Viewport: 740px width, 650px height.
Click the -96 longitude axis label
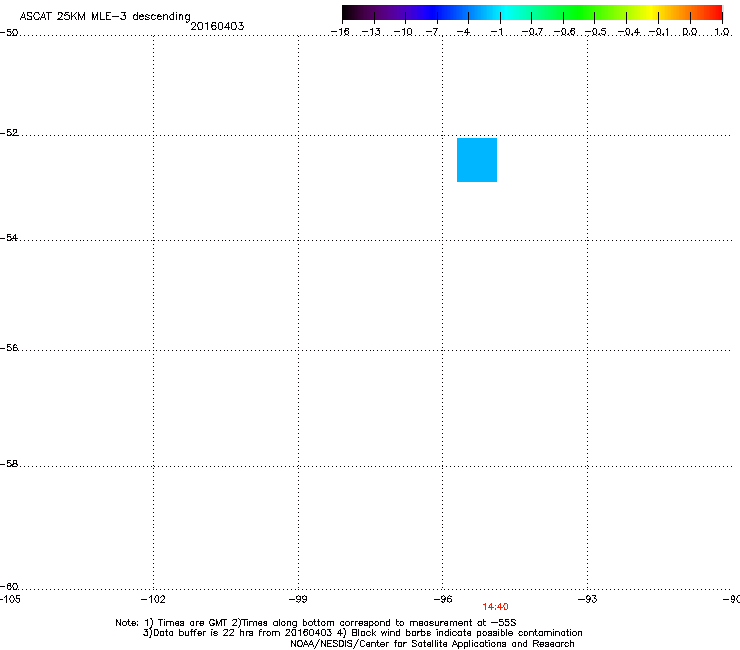[x=443, y=599]
